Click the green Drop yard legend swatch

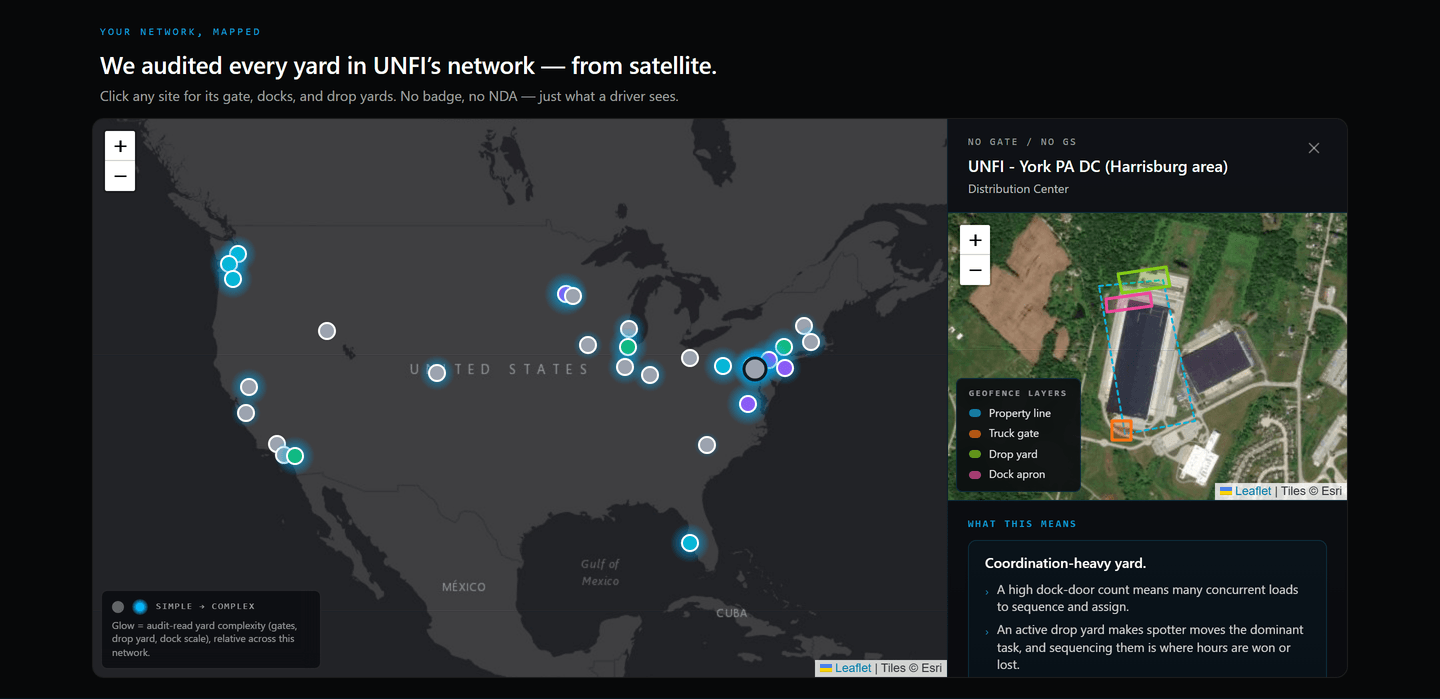(975, 454)
